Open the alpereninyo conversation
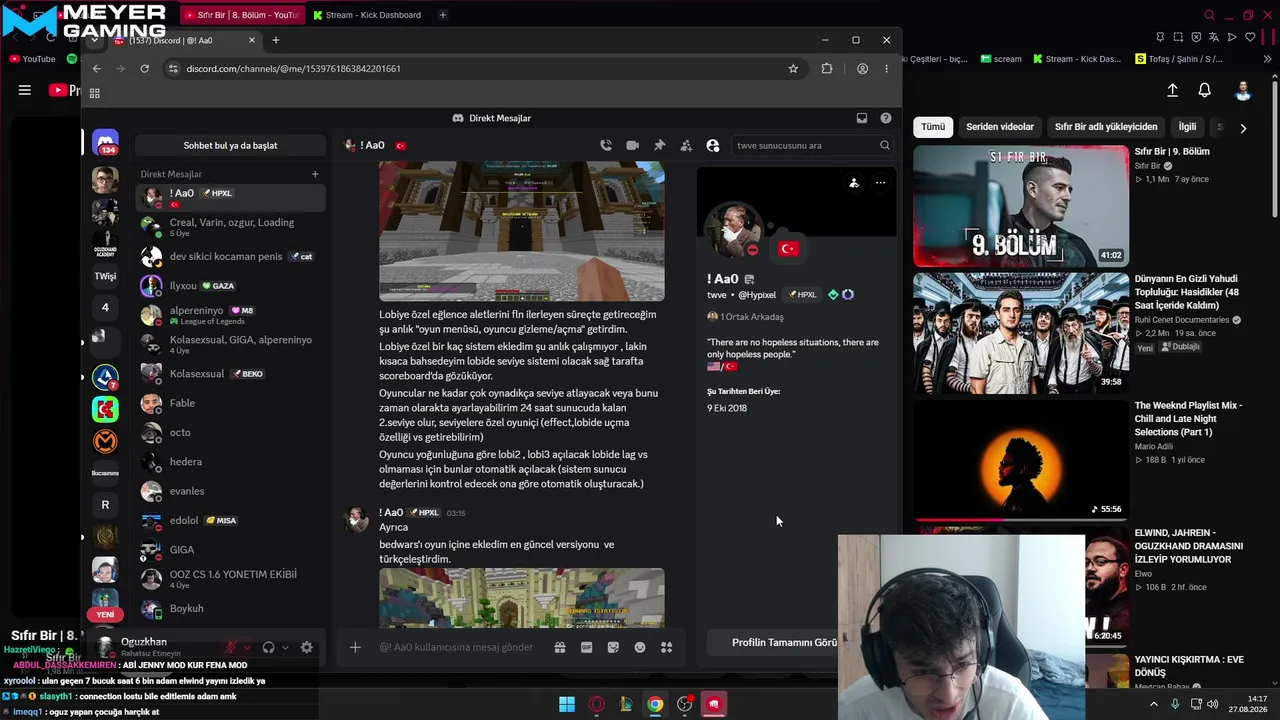The image size is (1280, 720). [x=231, y=314]
